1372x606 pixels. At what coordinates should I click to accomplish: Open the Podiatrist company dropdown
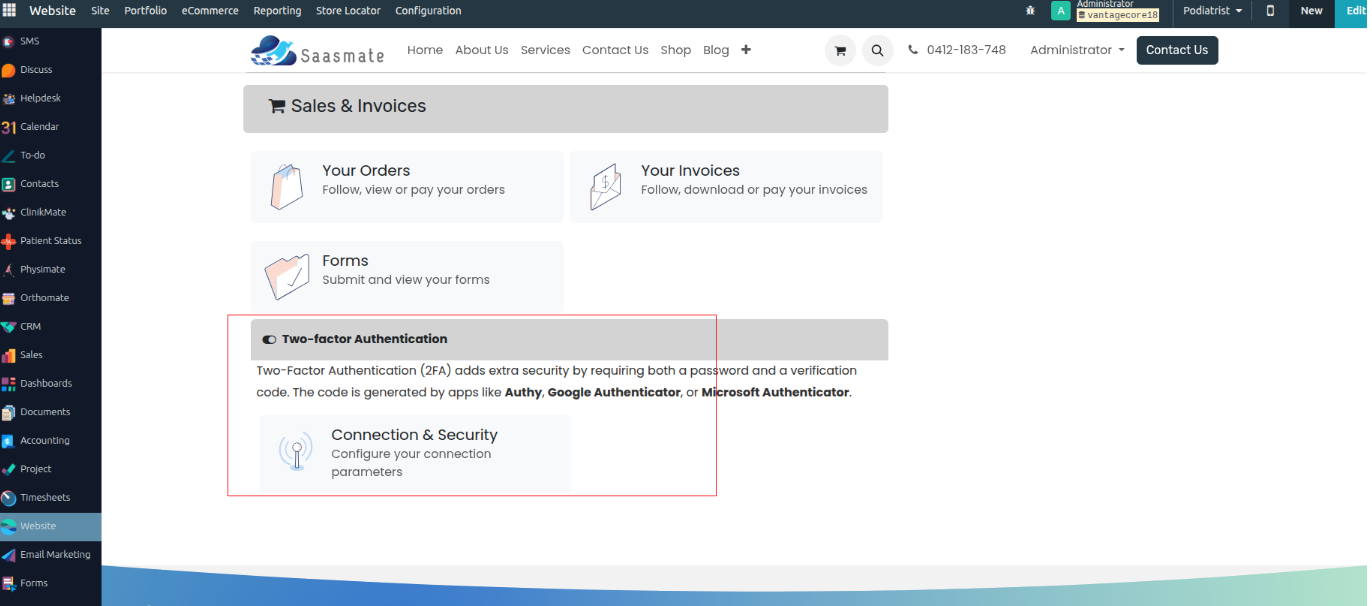click(1212, 11)
